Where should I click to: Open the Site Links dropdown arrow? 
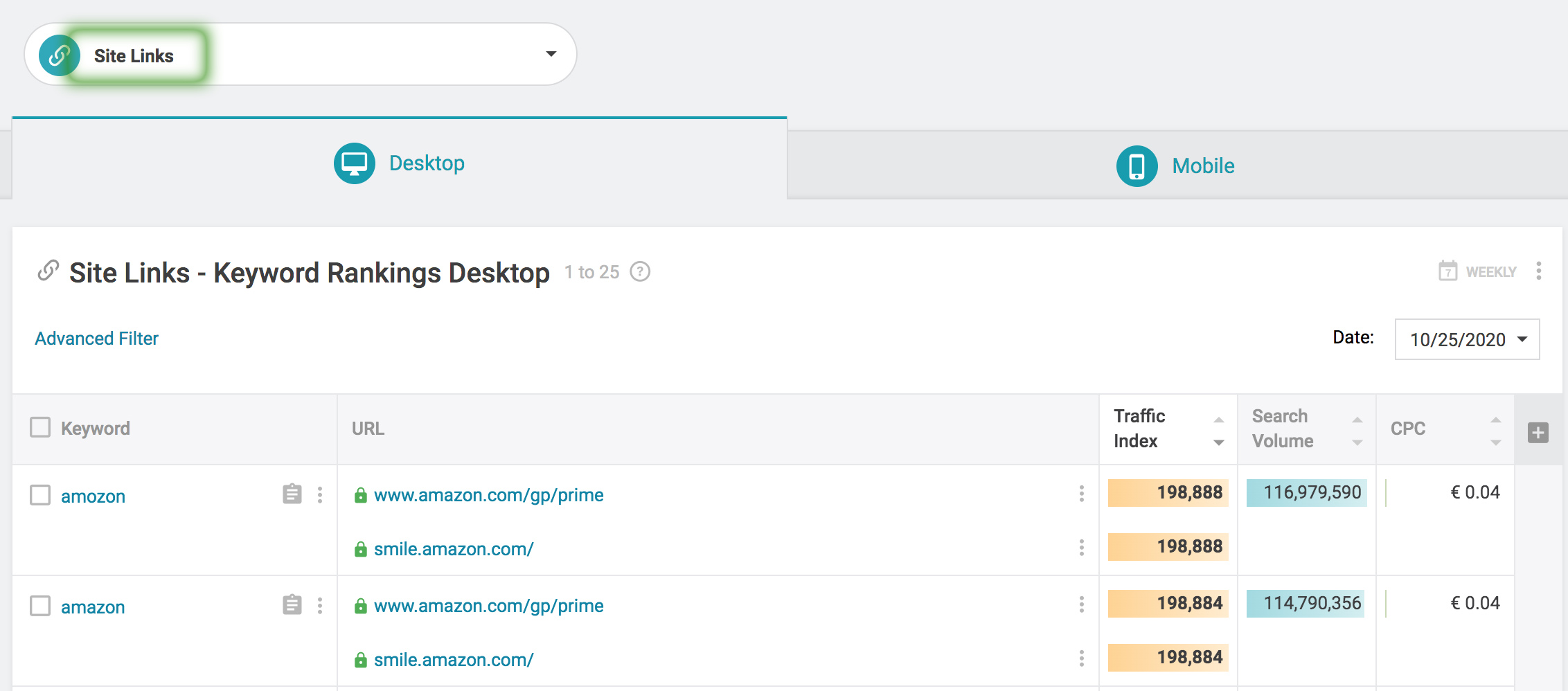(551, 54)
